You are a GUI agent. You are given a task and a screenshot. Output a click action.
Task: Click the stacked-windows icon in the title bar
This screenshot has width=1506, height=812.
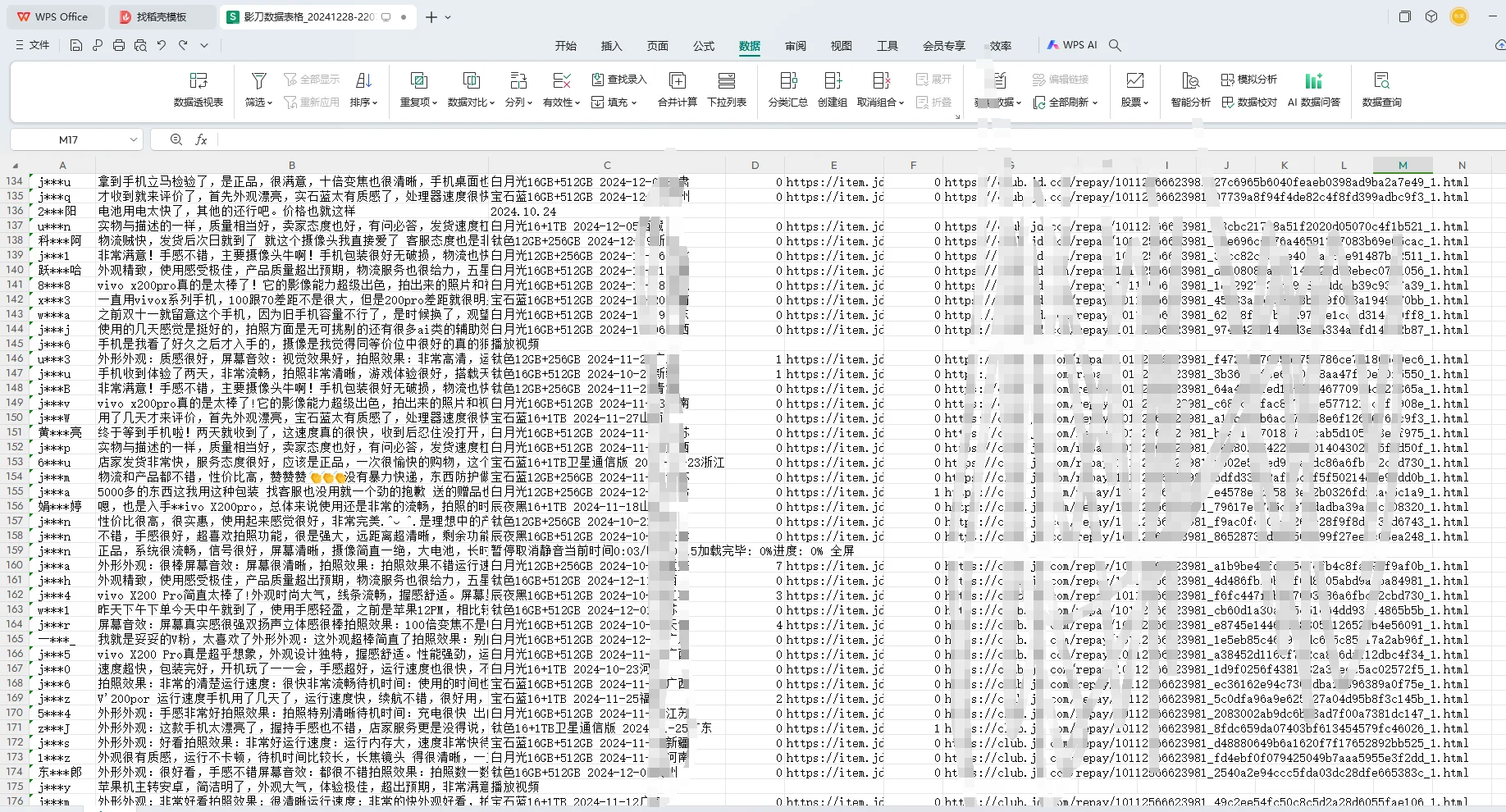coord(1405,16)
